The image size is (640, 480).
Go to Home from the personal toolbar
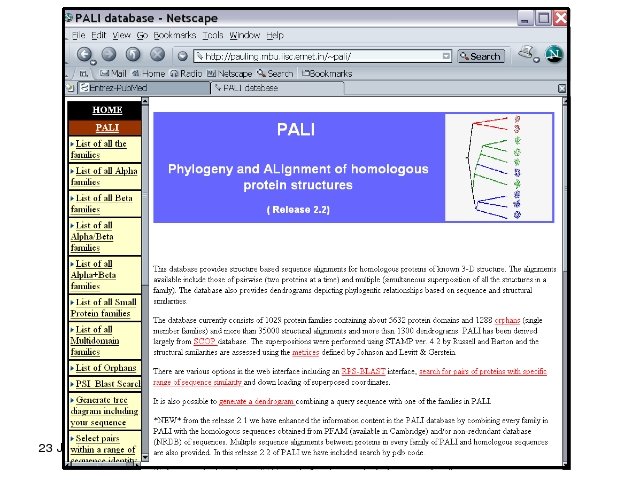149,73
